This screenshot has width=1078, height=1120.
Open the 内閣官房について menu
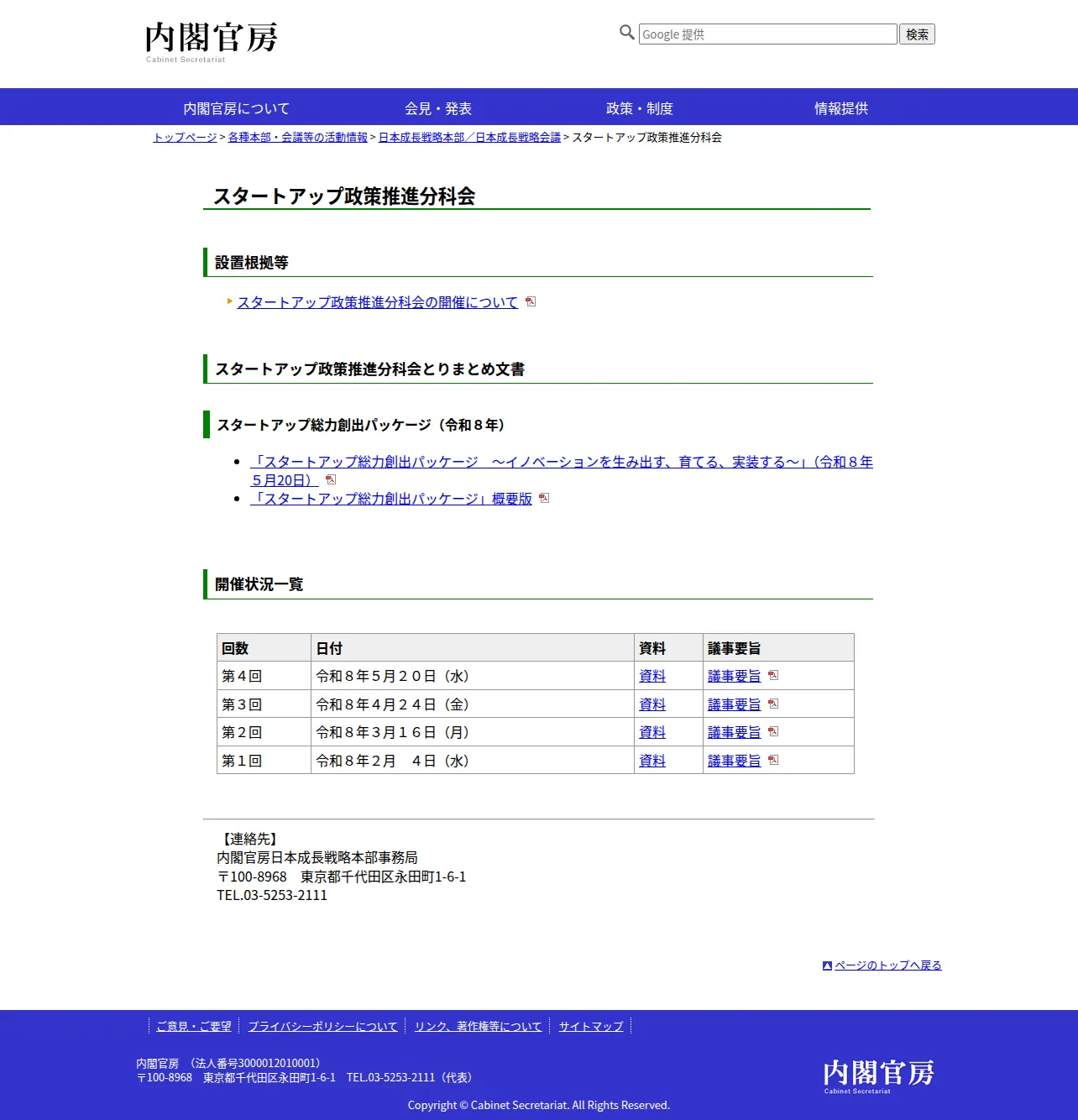pos(236,108)
